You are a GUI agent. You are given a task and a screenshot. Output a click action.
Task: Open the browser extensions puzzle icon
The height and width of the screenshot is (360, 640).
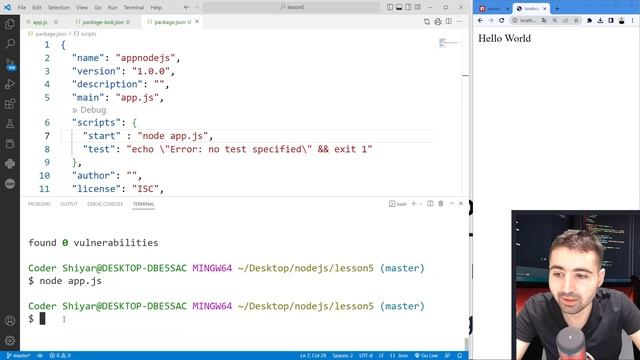pyautogui.click(x=589, y=20)
